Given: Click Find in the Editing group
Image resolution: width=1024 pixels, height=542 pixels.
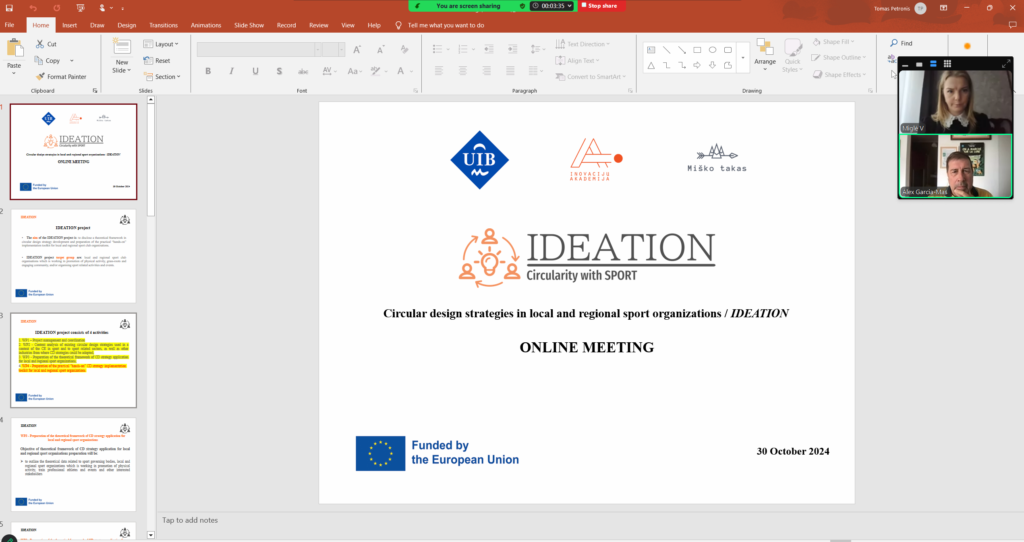Looking at the screenshot, I should pyautogui.click(x=900, y=44).
